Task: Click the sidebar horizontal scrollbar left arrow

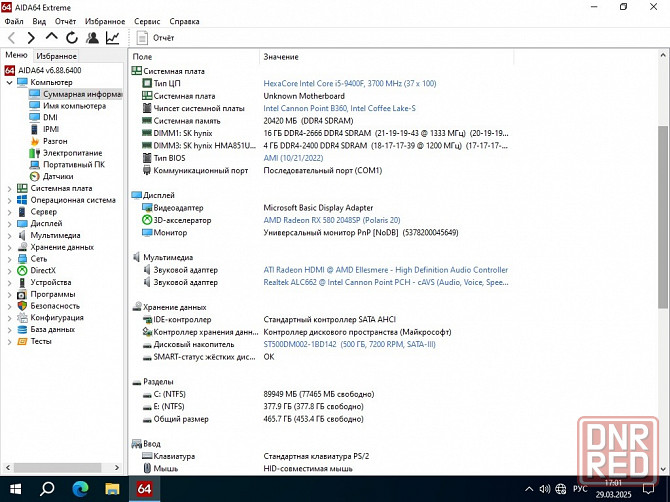Action: tap(8, 467)
